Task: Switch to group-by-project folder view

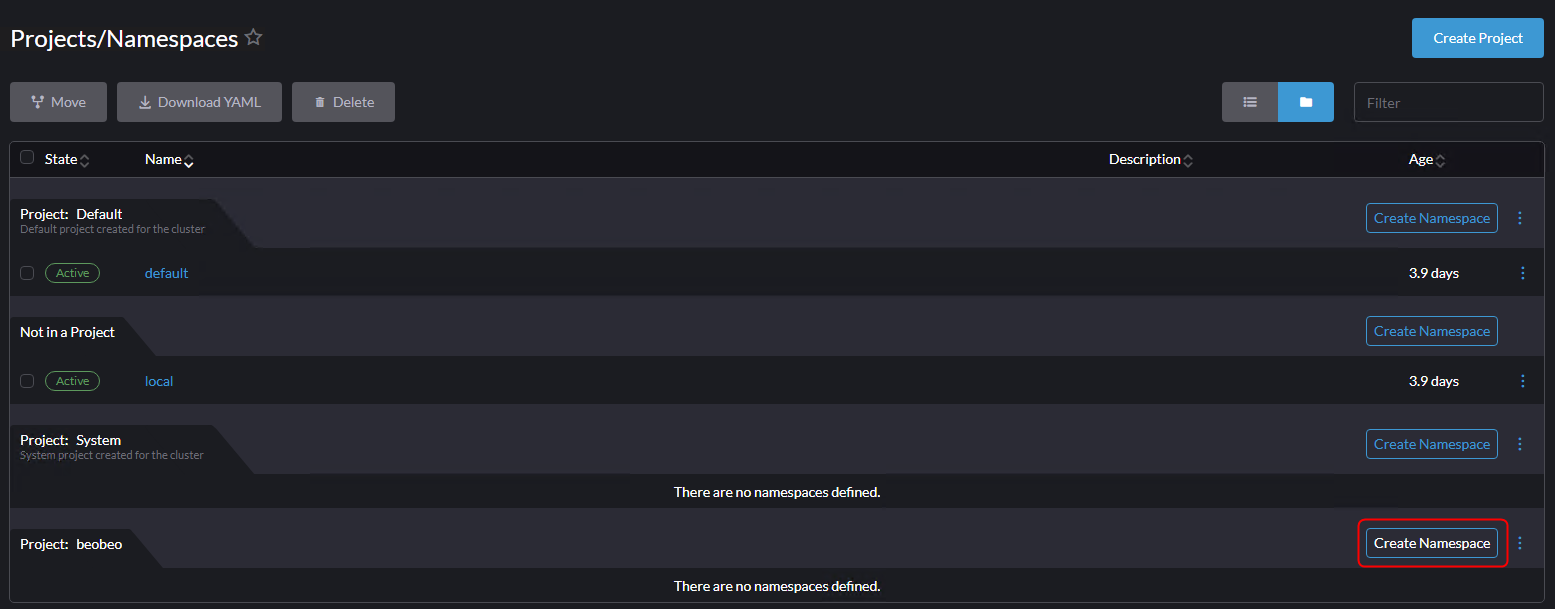Action: (1305, 102)
